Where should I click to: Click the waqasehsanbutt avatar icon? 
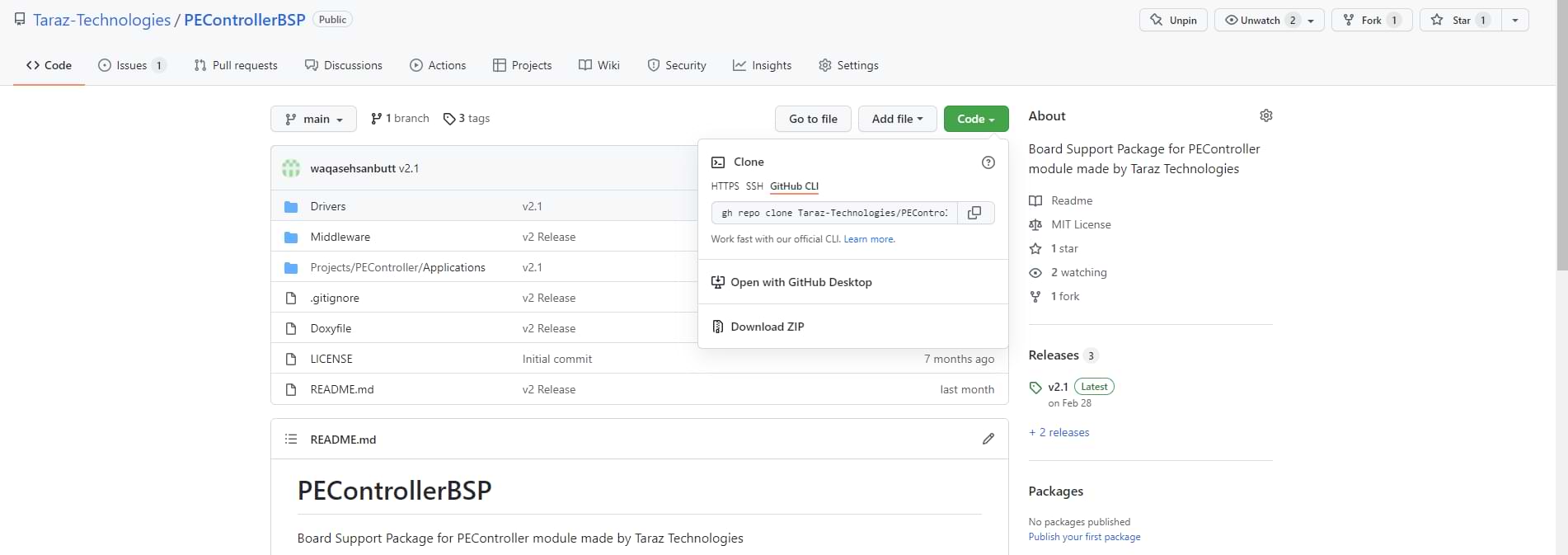click(291, 168)
